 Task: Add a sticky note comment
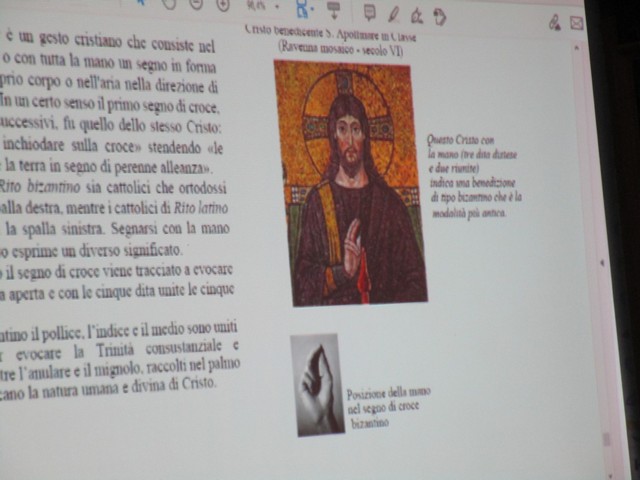tap(370, 12)
